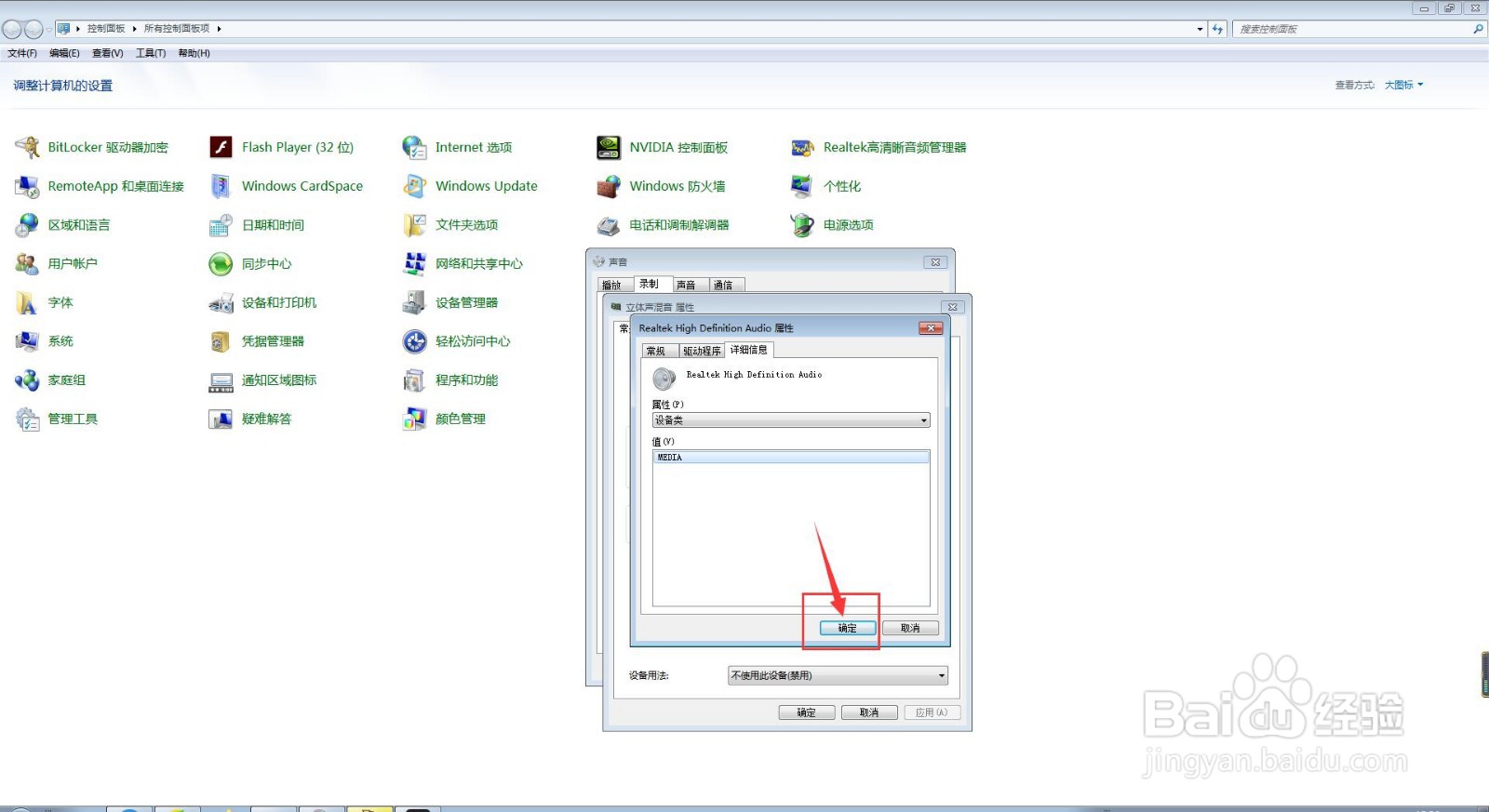Screen dimensions: 1489x812
Task: Click 应用(A) in 立体声混音 properties dialog
Action: 932,712
